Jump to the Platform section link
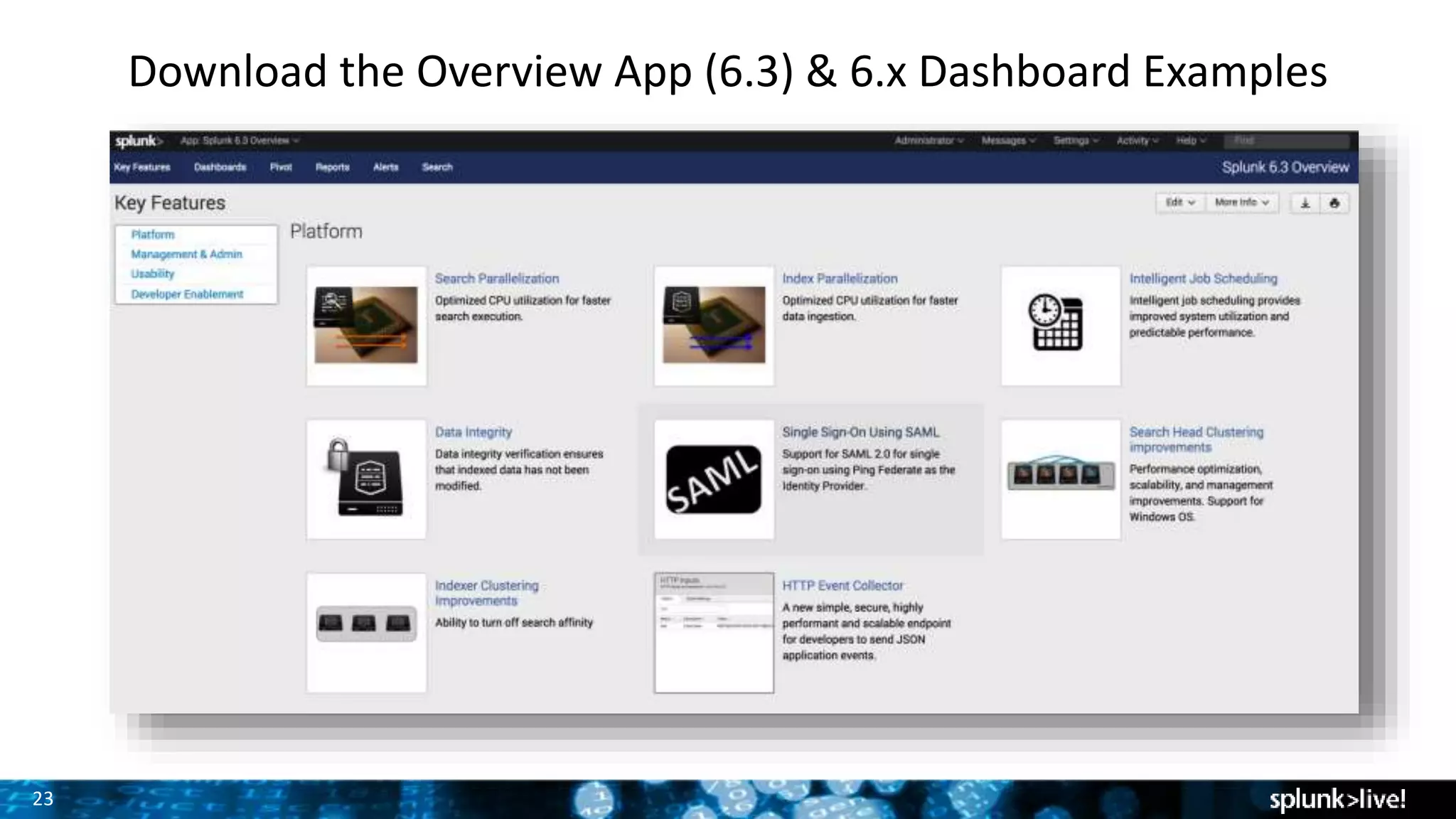The image size is (1456, 819). (x=153, y=235)
